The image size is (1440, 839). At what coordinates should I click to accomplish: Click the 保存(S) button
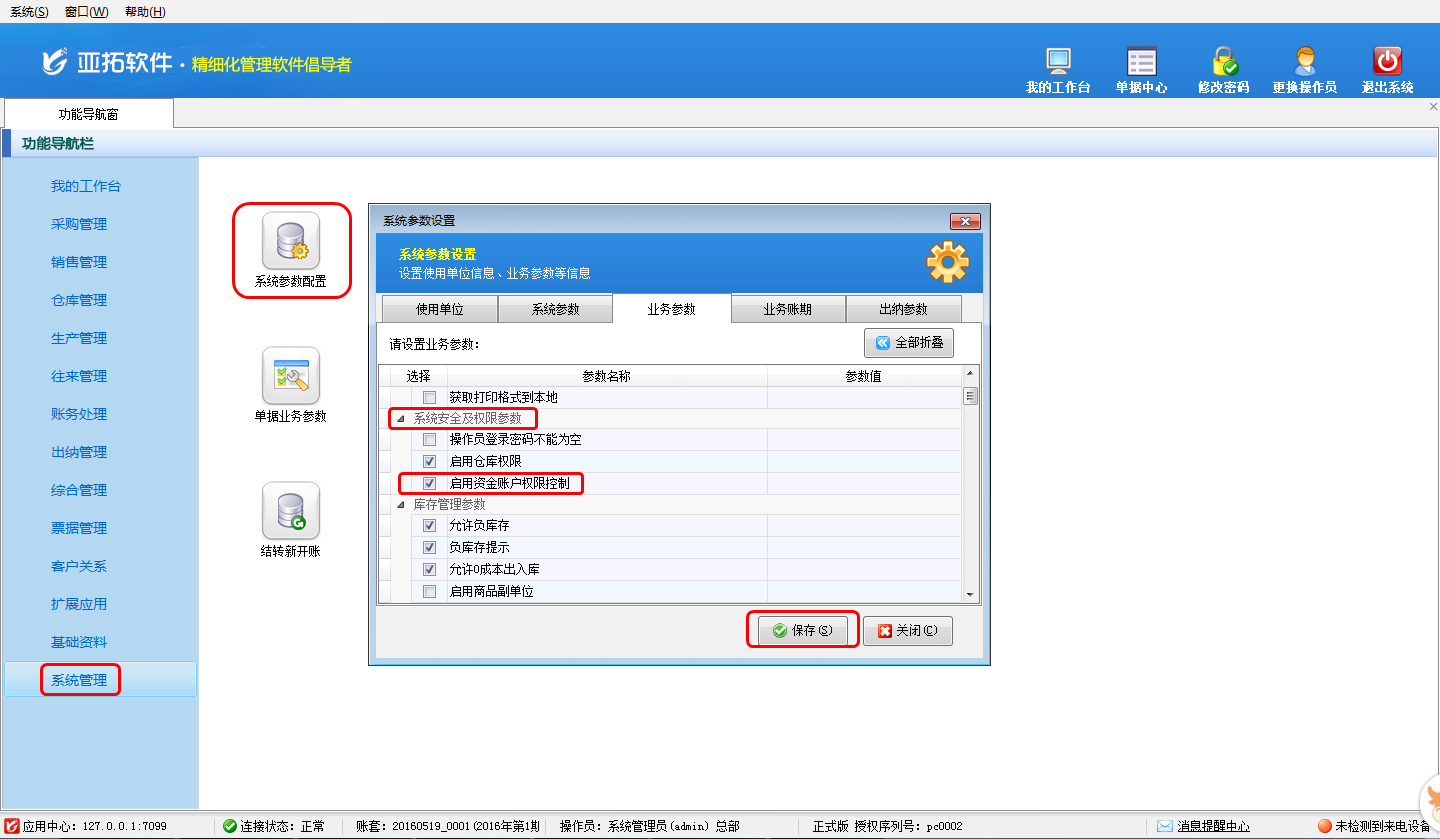pos(802,631)
